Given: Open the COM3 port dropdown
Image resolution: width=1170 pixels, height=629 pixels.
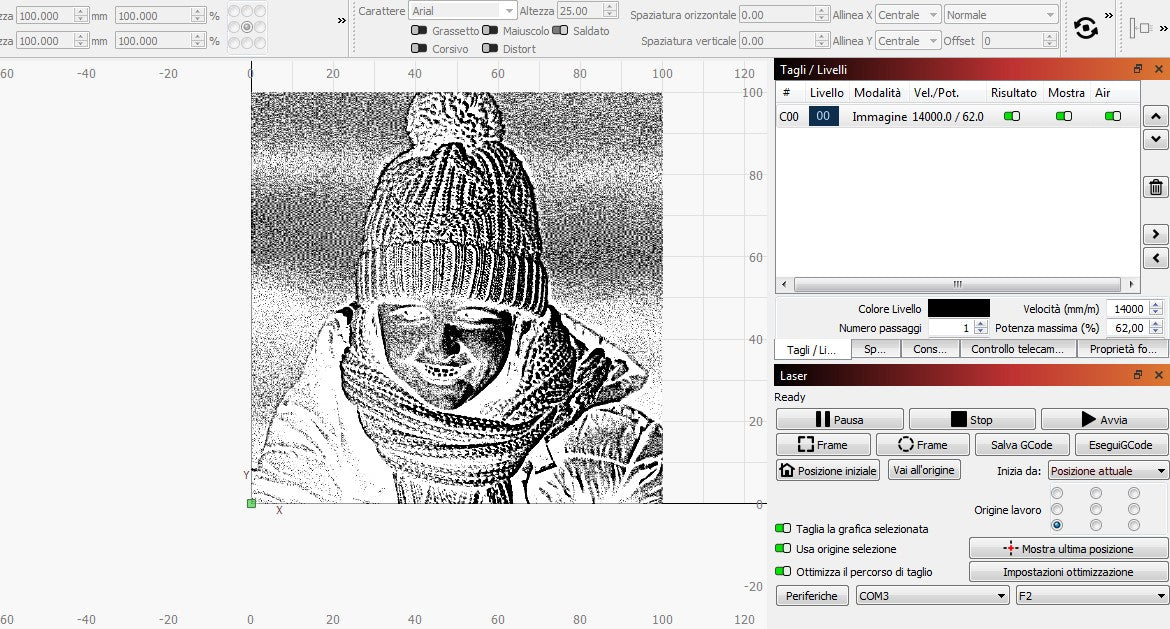Looking at the screenshot, I should pos(932,596).
